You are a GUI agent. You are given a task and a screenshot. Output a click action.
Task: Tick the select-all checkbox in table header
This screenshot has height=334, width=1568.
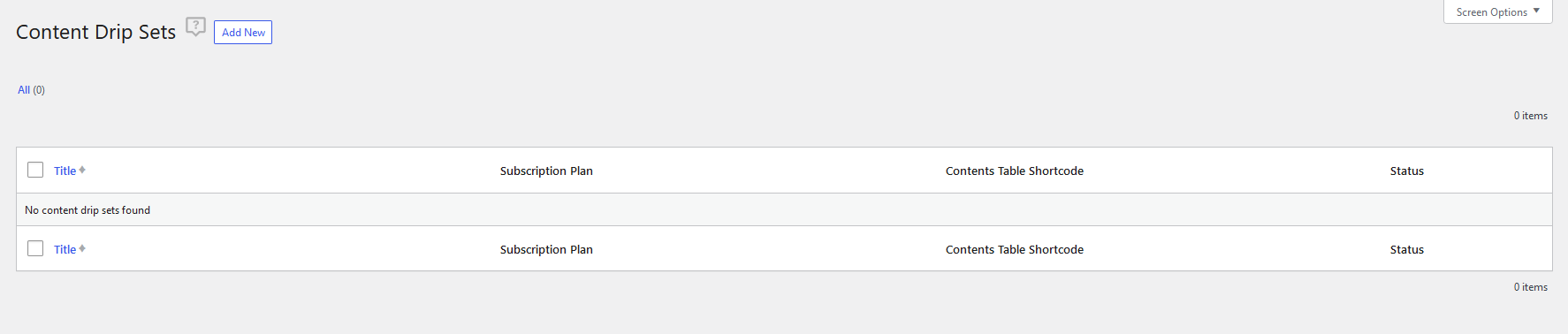[35, 170]
